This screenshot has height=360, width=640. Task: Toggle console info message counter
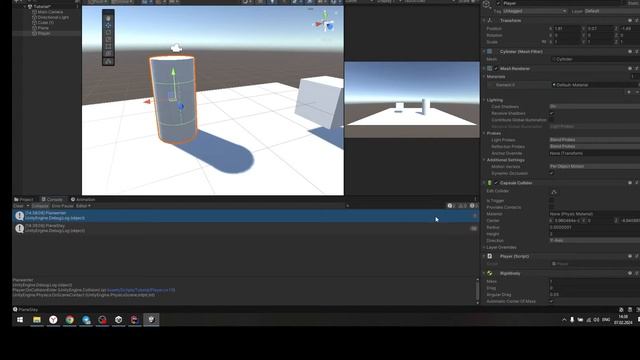tap(451, 206)
